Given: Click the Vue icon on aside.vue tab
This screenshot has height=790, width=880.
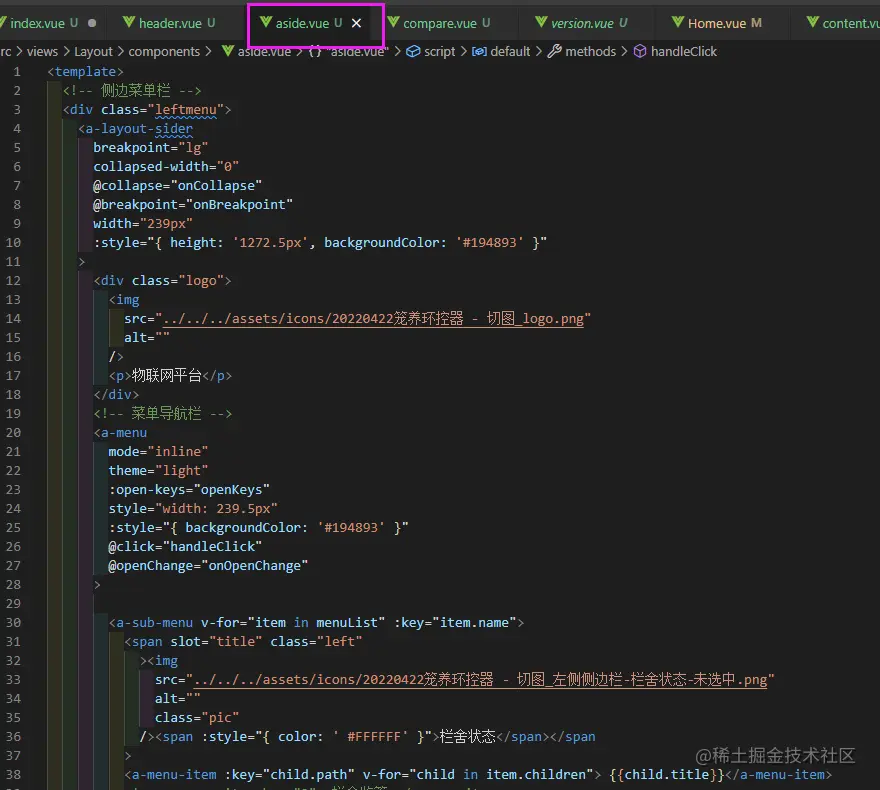Looking at the screenshot, I should tap(266, 22).
